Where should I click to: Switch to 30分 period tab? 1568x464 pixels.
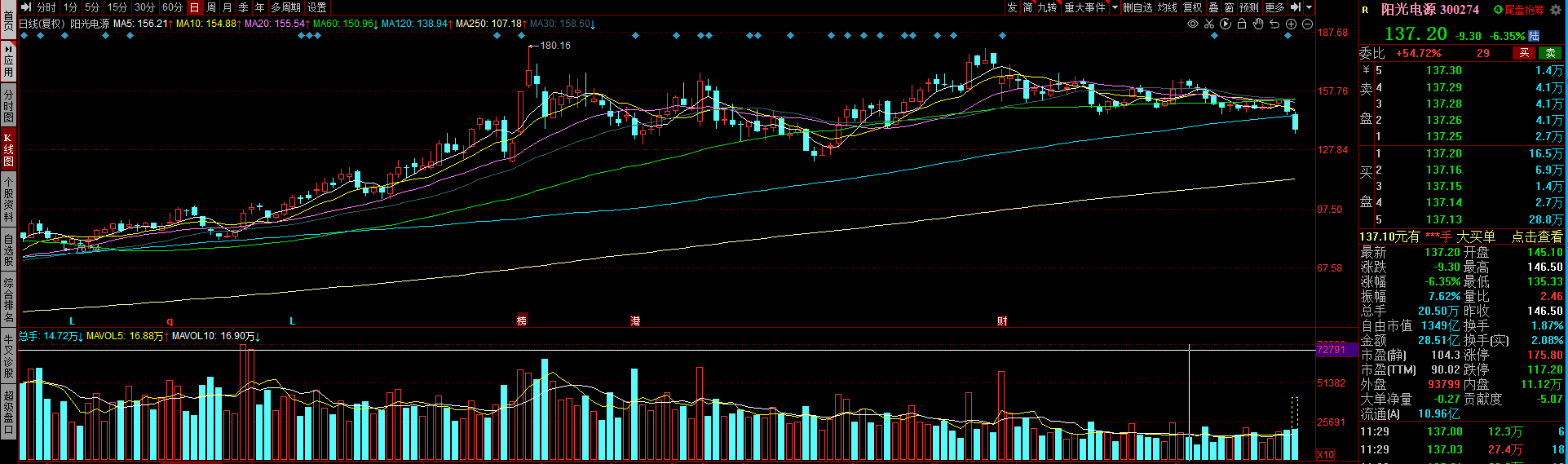[145, 7]
